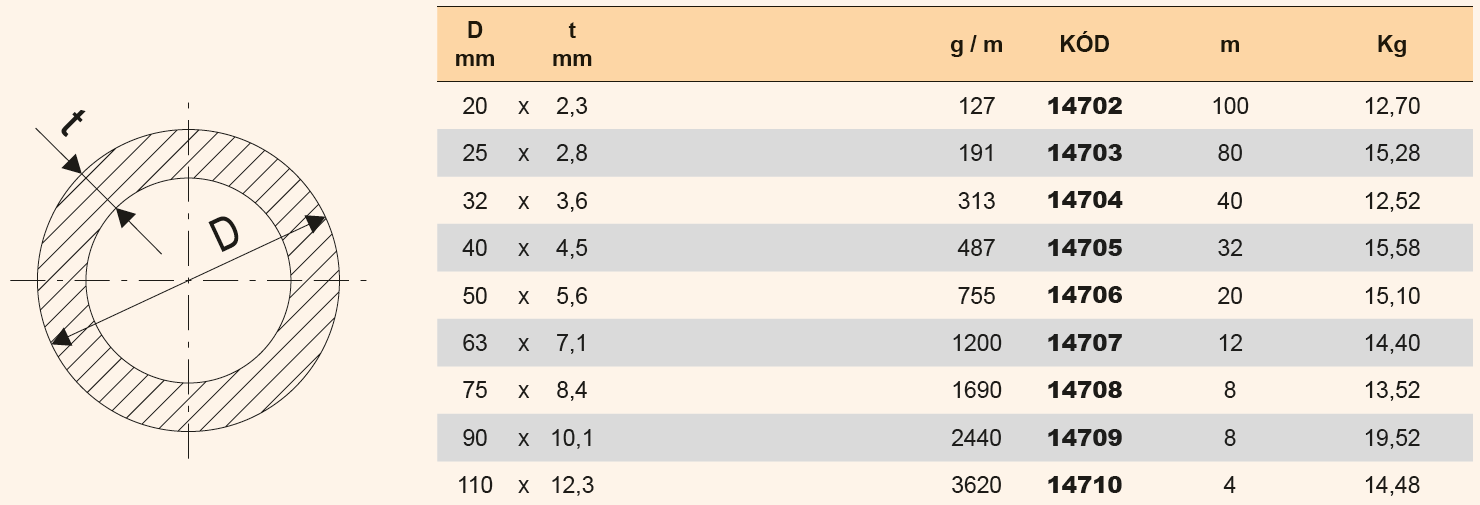The height and width of the screenshot is (505, 1480).
Task: Click the g / m column header
Action: point(976,46)
